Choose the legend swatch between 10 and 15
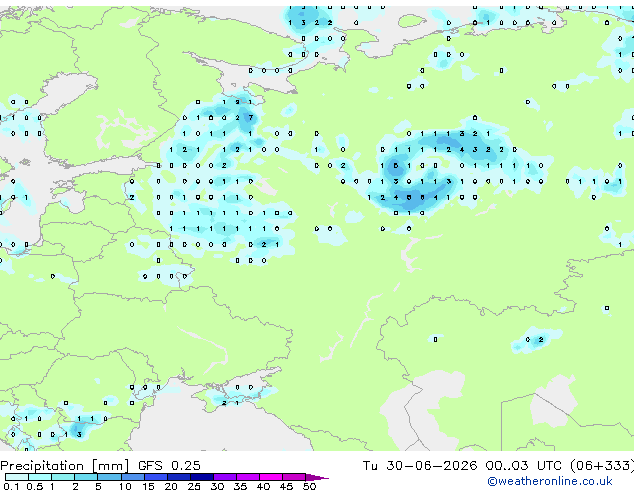The width and height of the screenshot is (634, 490). (x=132, y=477)
